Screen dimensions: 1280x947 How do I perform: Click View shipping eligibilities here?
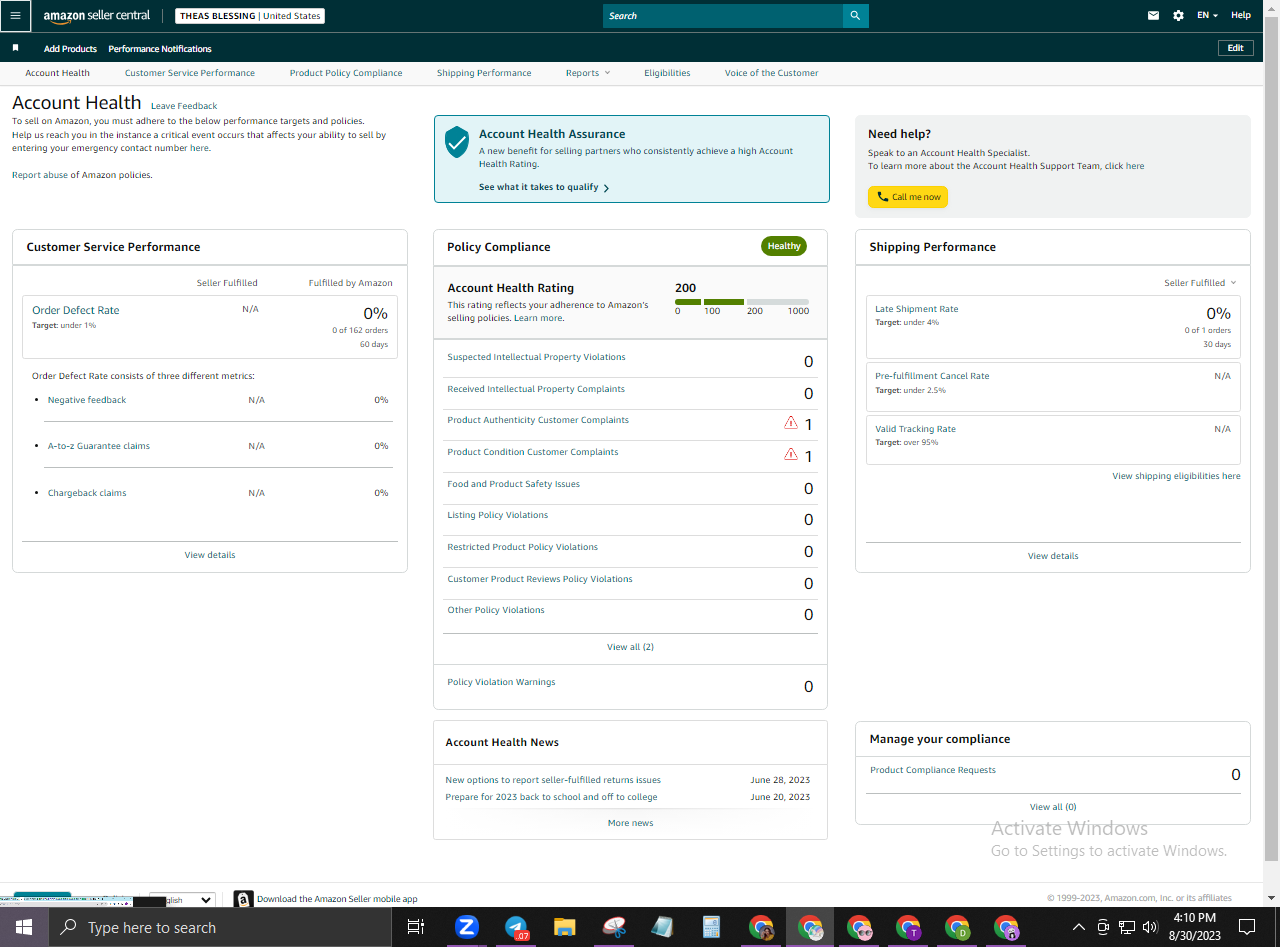click(1176, 476)
